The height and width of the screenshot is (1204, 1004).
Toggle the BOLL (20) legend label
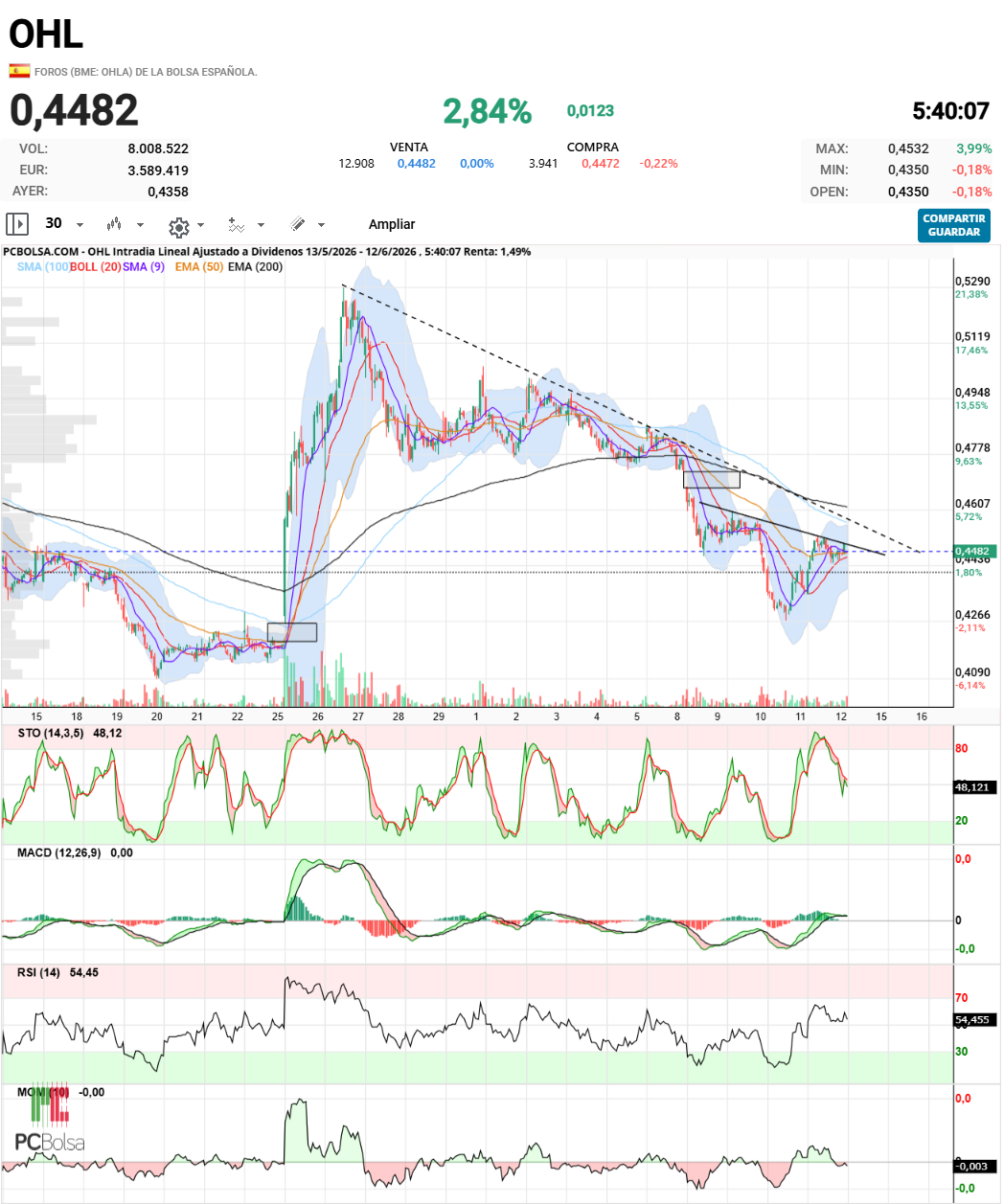[x=95, y=267]
